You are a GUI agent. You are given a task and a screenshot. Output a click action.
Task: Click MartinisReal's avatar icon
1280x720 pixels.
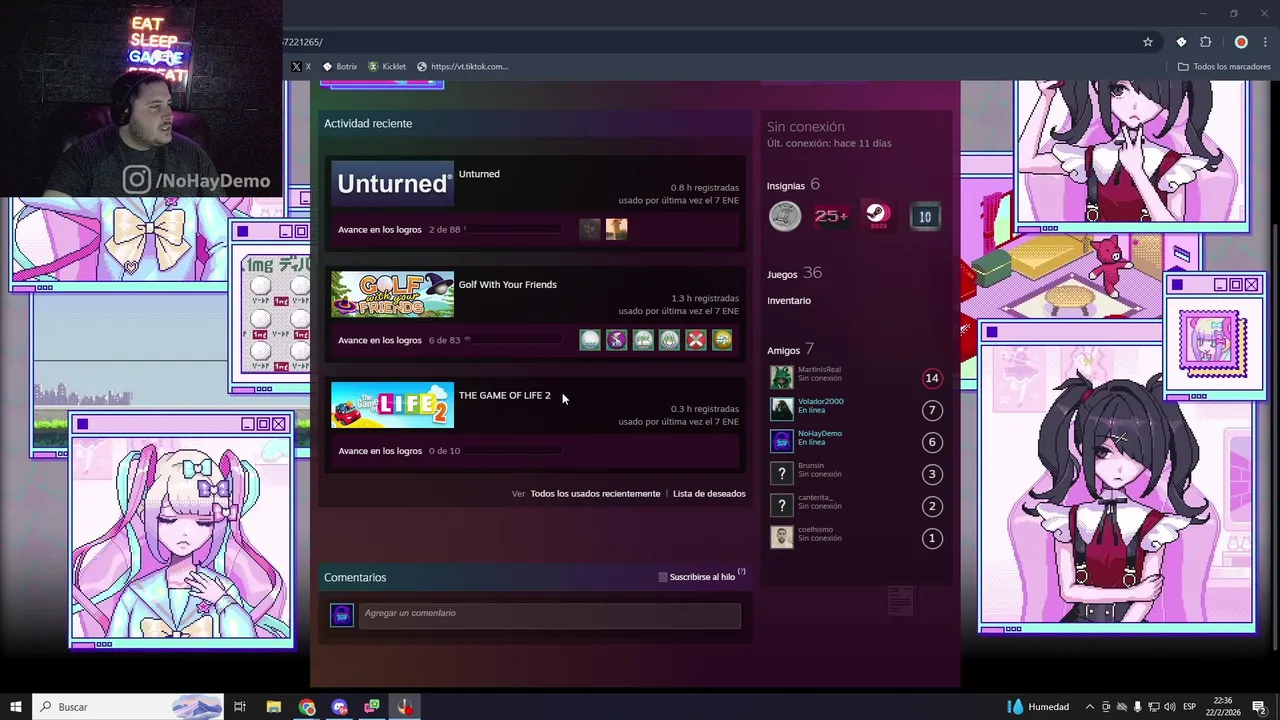pos(782,377)
